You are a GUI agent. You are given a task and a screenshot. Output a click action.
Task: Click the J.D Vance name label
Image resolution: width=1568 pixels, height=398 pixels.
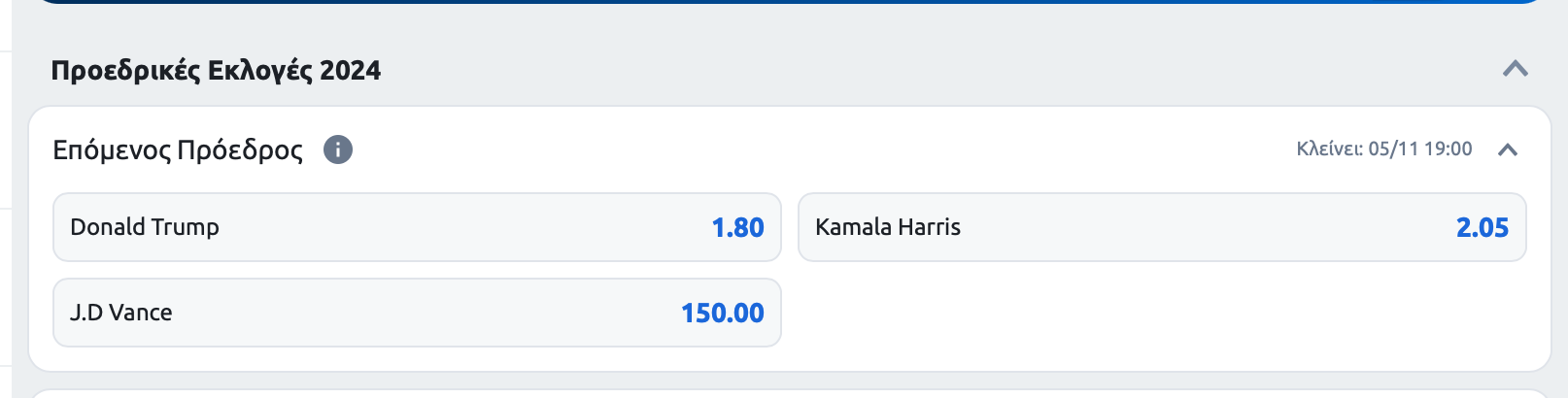pos(121,313)
